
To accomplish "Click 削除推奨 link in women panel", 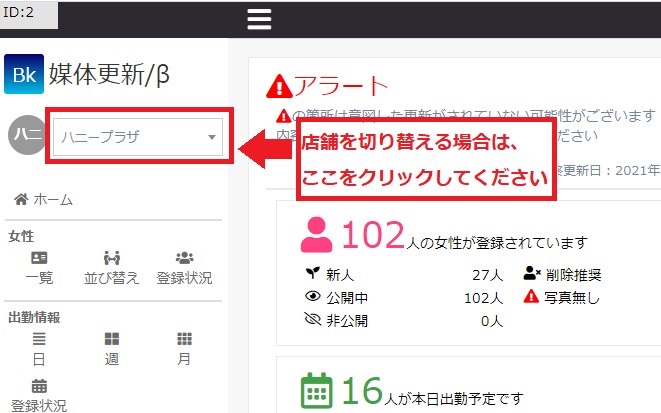I will point(562,274).
